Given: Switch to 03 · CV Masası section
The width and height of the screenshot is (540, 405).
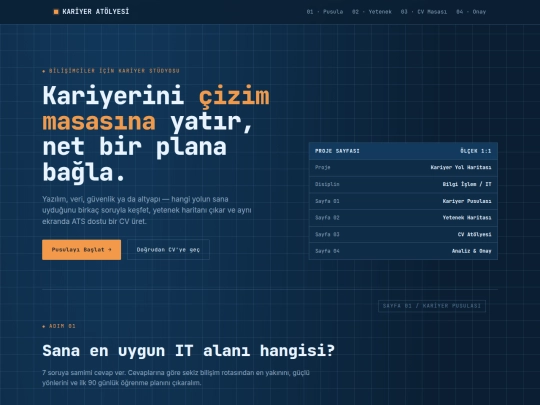Looking at the screenshot, I should click(x=424, y=12).
